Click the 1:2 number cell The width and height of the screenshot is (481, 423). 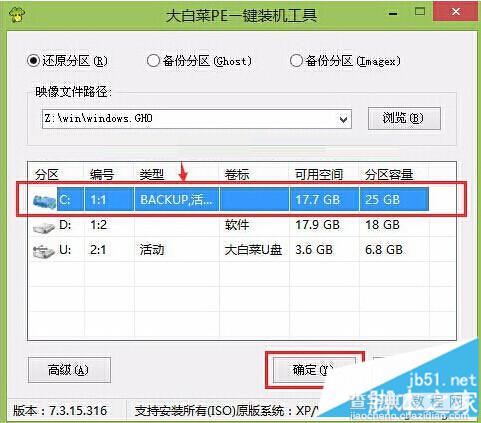click(x=98, y=225)
